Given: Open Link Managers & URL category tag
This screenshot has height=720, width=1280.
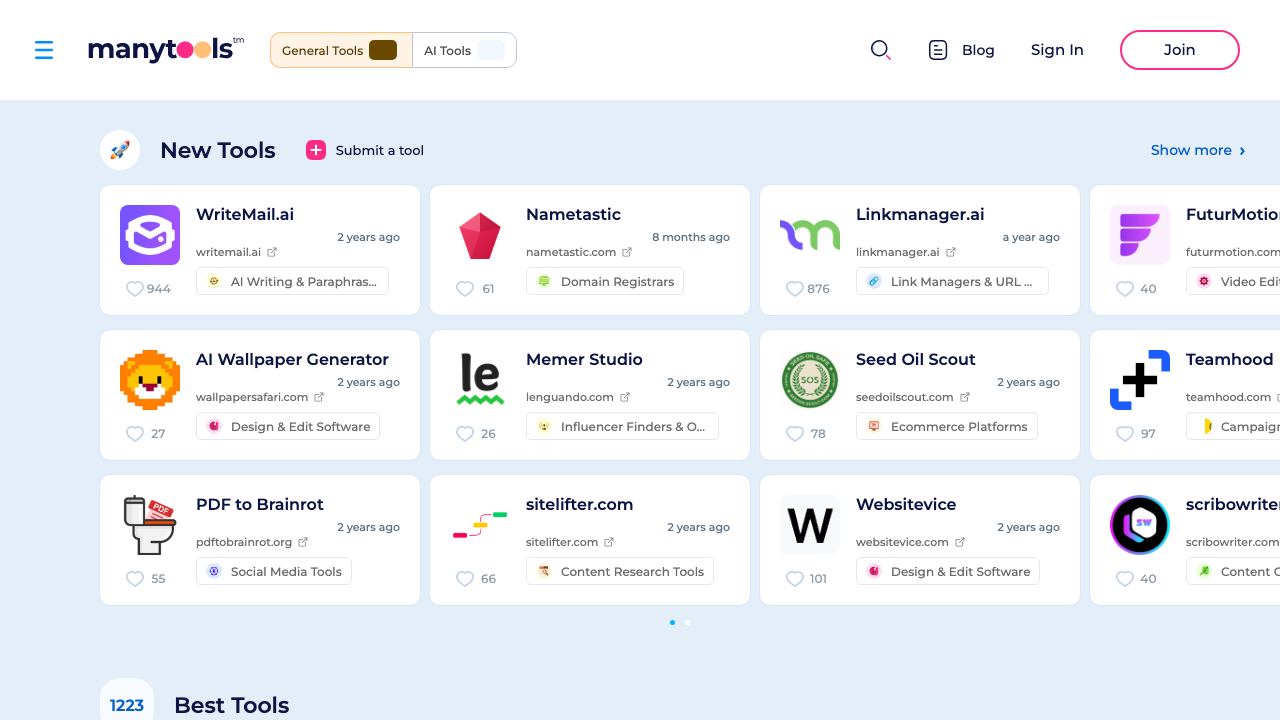Looking at the screenshot, I should coord(952,281).
